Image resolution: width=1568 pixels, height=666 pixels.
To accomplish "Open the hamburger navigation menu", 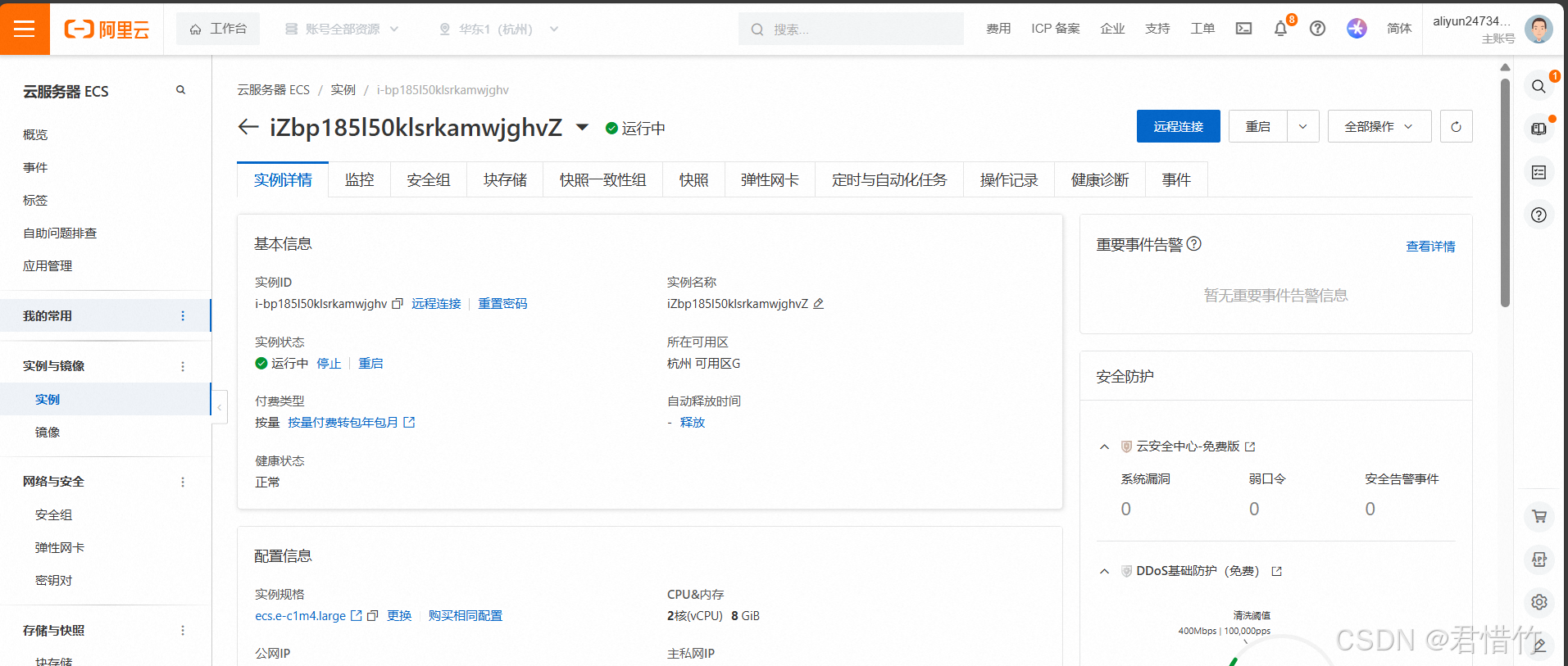I will pyautogui.click(x=25, y=29).
